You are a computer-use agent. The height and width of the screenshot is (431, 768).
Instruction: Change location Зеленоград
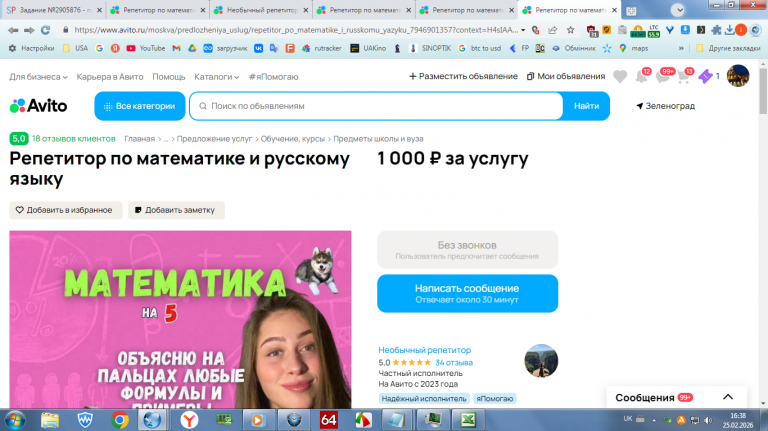665,106
